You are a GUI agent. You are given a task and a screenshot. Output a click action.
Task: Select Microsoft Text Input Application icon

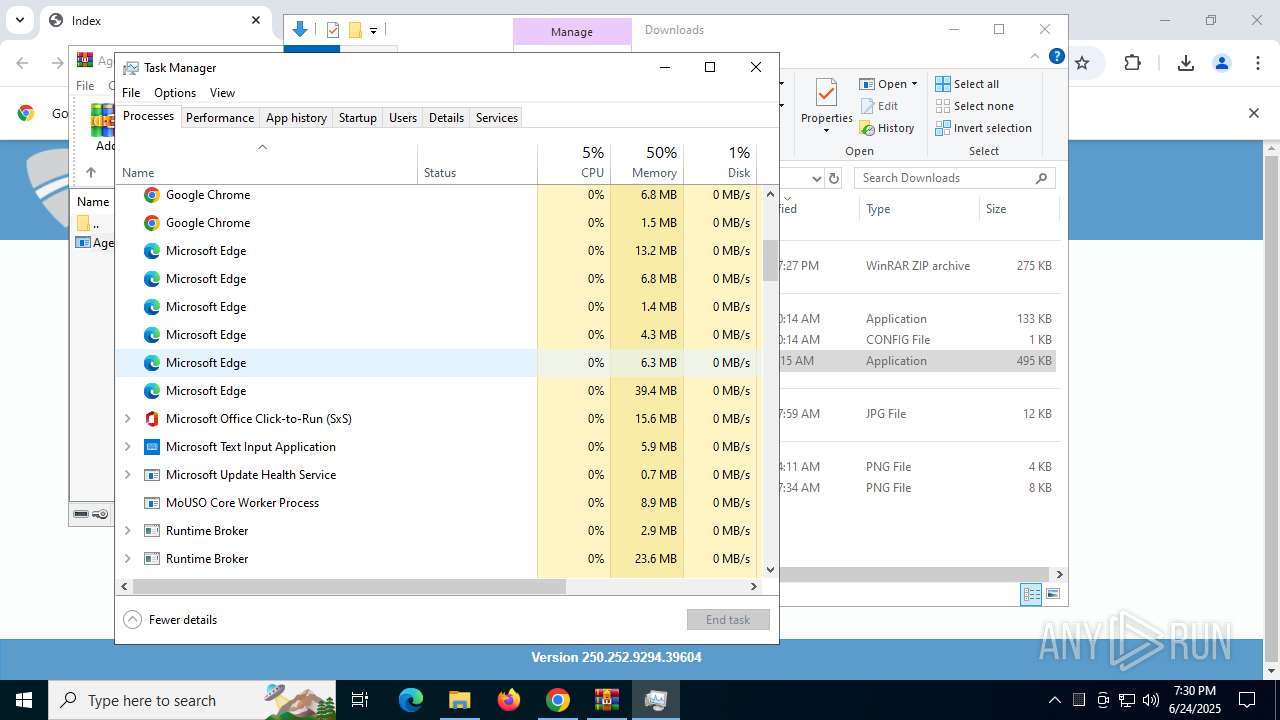click(152, 447)
